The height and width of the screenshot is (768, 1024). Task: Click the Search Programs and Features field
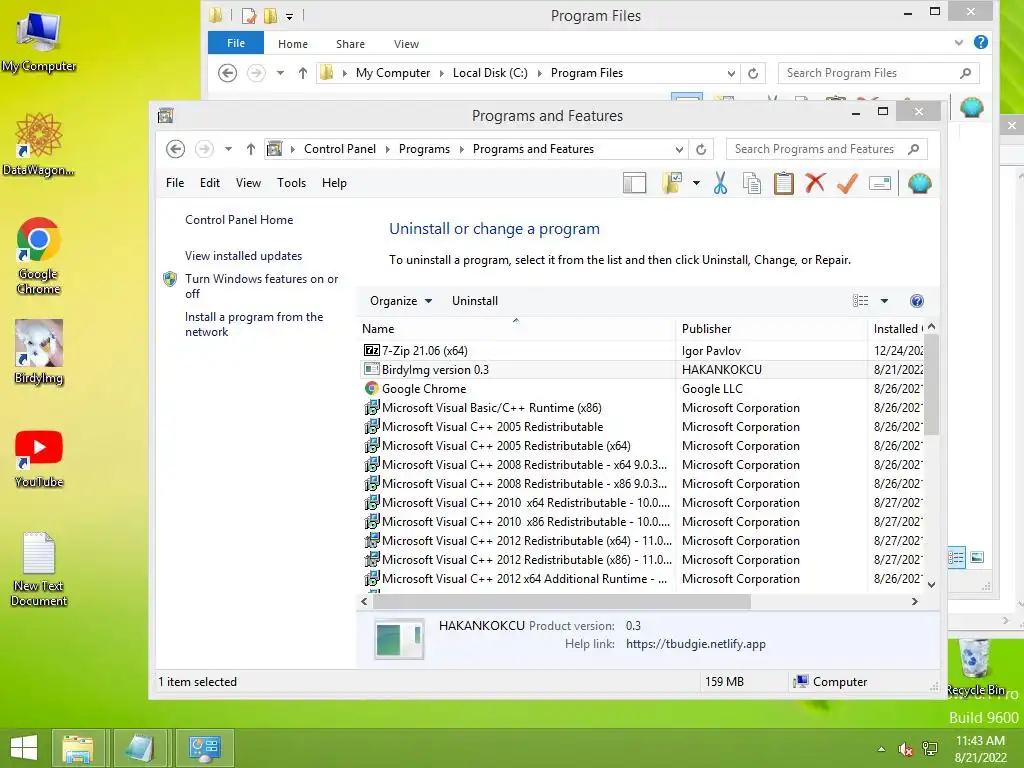pyautogui.click(x=816, y=150)
